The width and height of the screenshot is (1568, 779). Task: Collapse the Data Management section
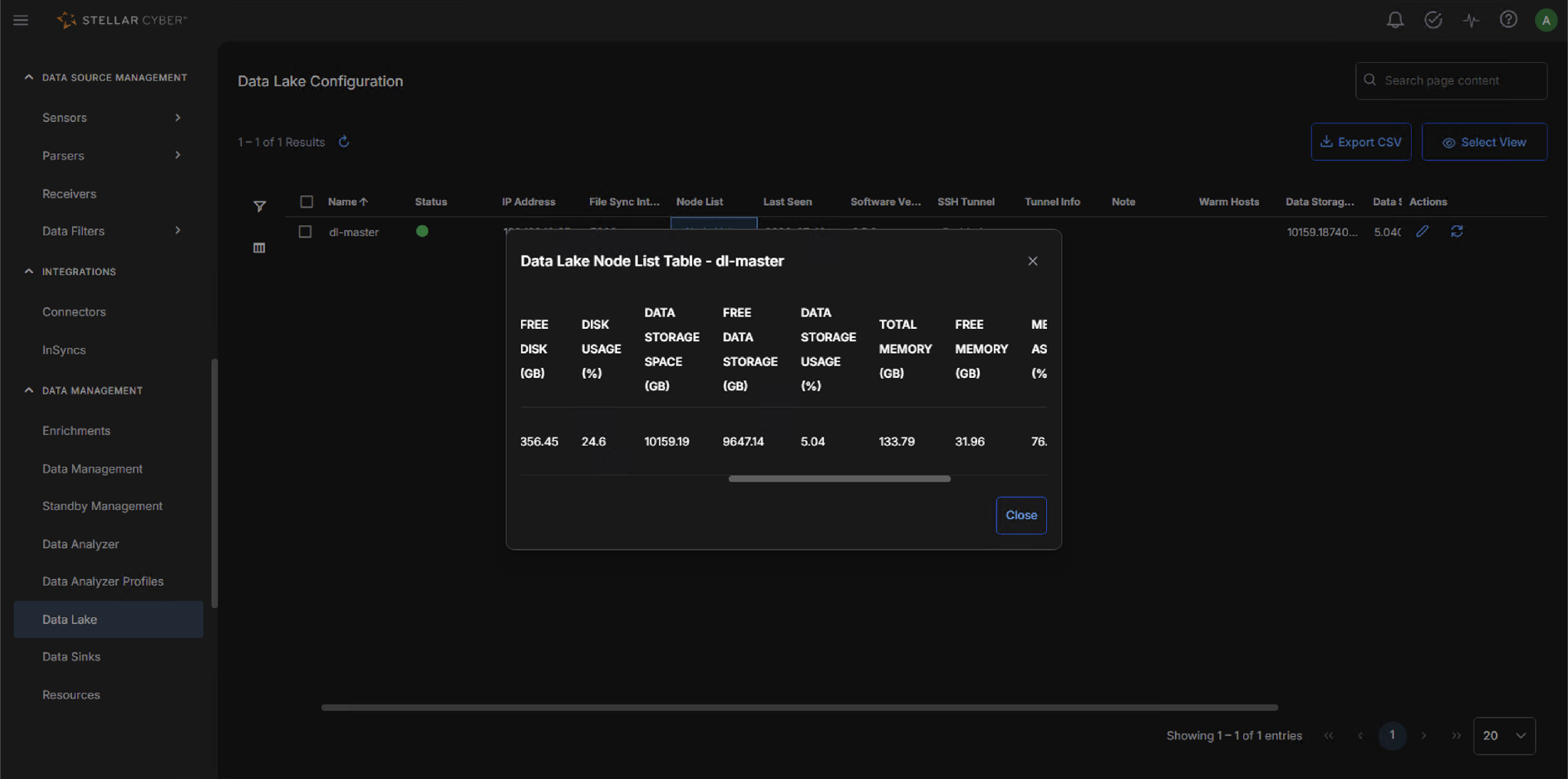click(x=29, y=390)
